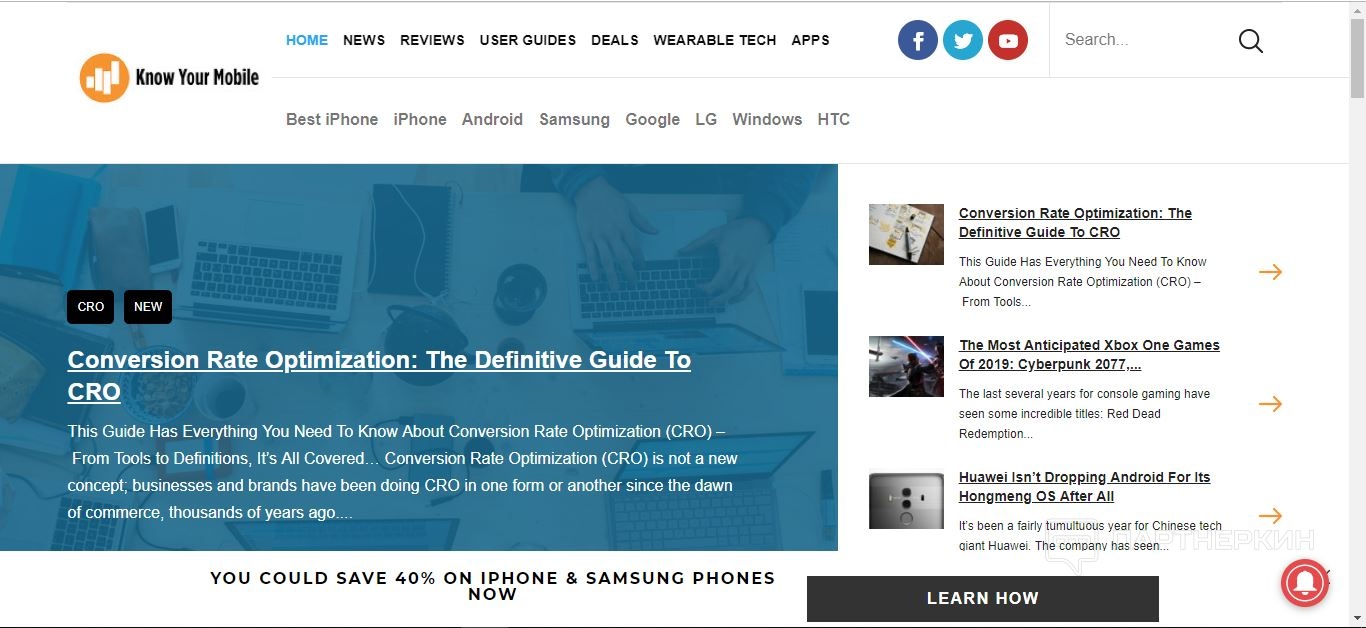This screenshot has width=1366, height=628.
Task: Click 'YOU COULD SAVE 40% ON IPHONE' banner text
Action: pos(493,586)
